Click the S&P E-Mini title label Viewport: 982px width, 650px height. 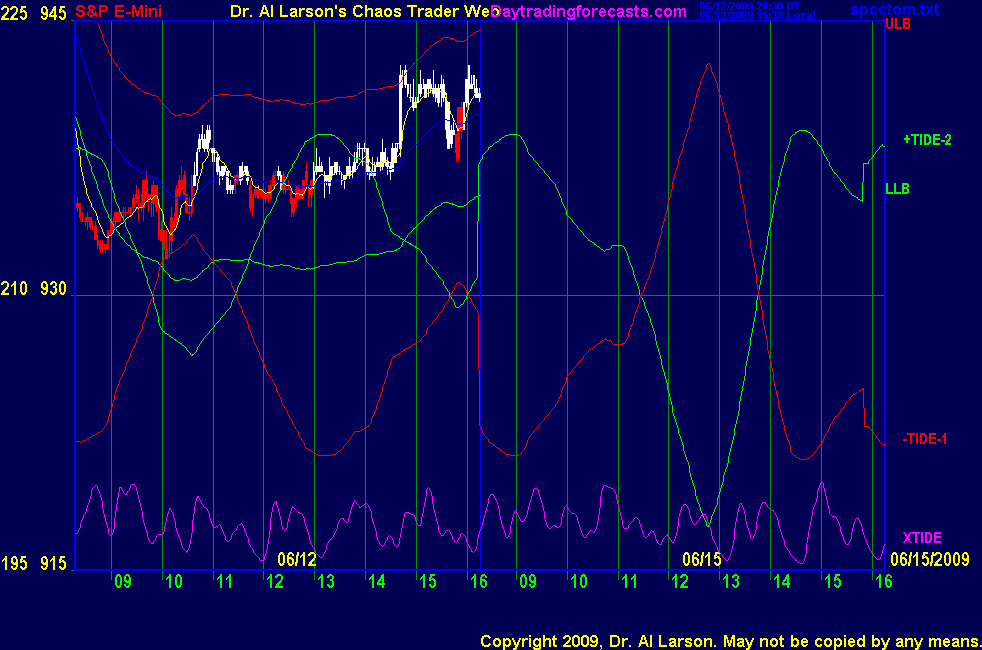tap(119, 12)
